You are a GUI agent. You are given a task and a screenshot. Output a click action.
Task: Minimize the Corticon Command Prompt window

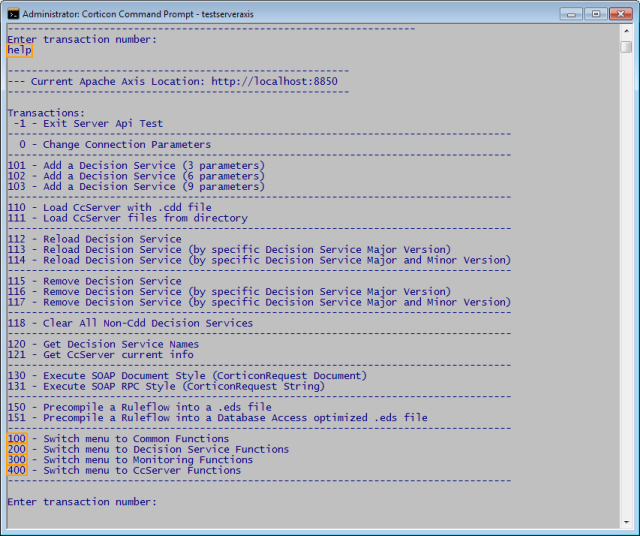(x=571, y=14)
